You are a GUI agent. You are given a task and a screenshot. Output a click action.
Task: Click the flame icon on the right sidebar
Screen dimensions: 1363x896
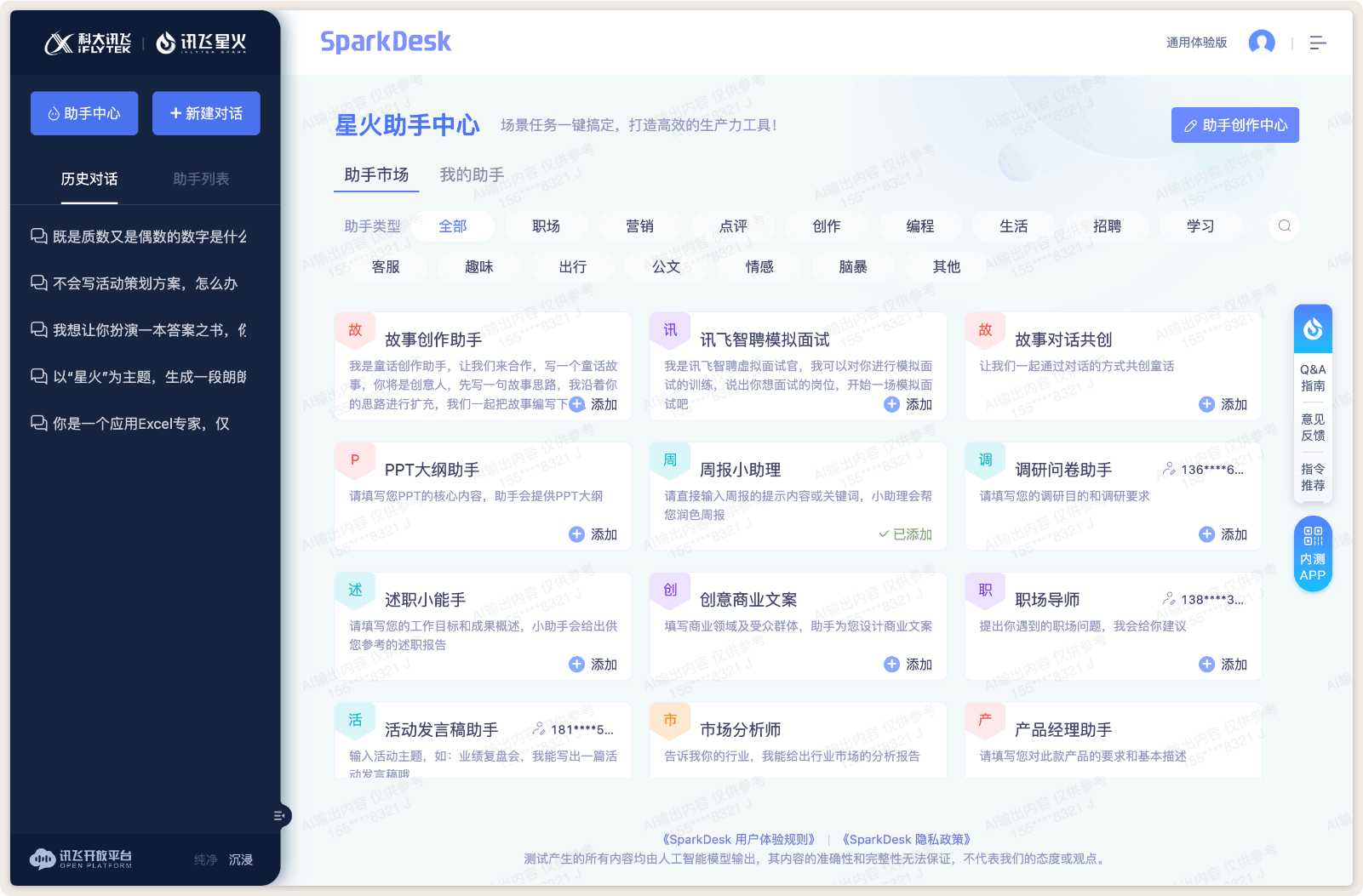[x=1313, y=328]
